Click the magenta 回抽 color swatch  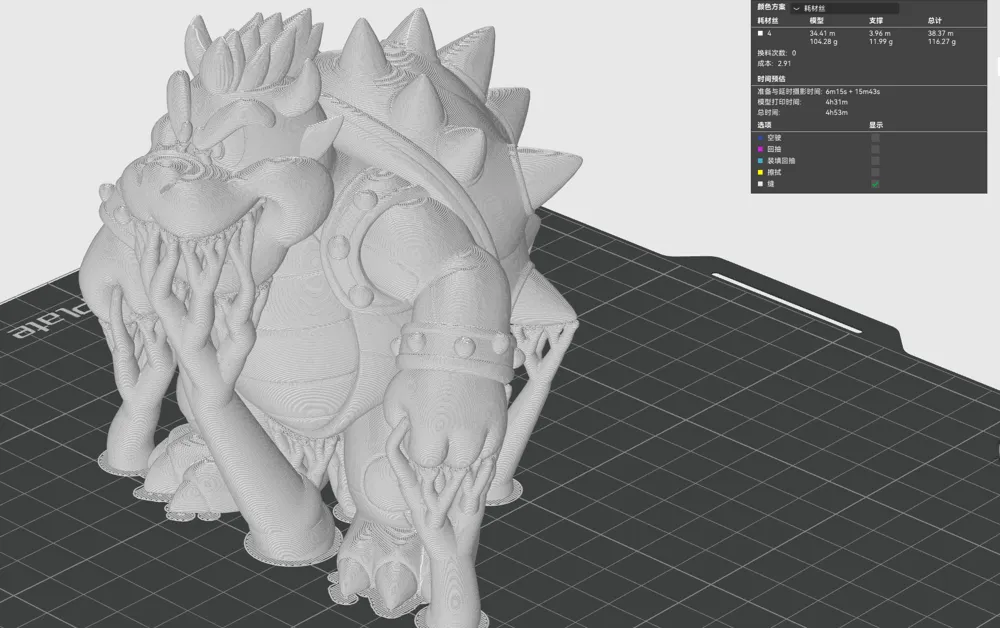pyautogui.click(x=760, y=149)
